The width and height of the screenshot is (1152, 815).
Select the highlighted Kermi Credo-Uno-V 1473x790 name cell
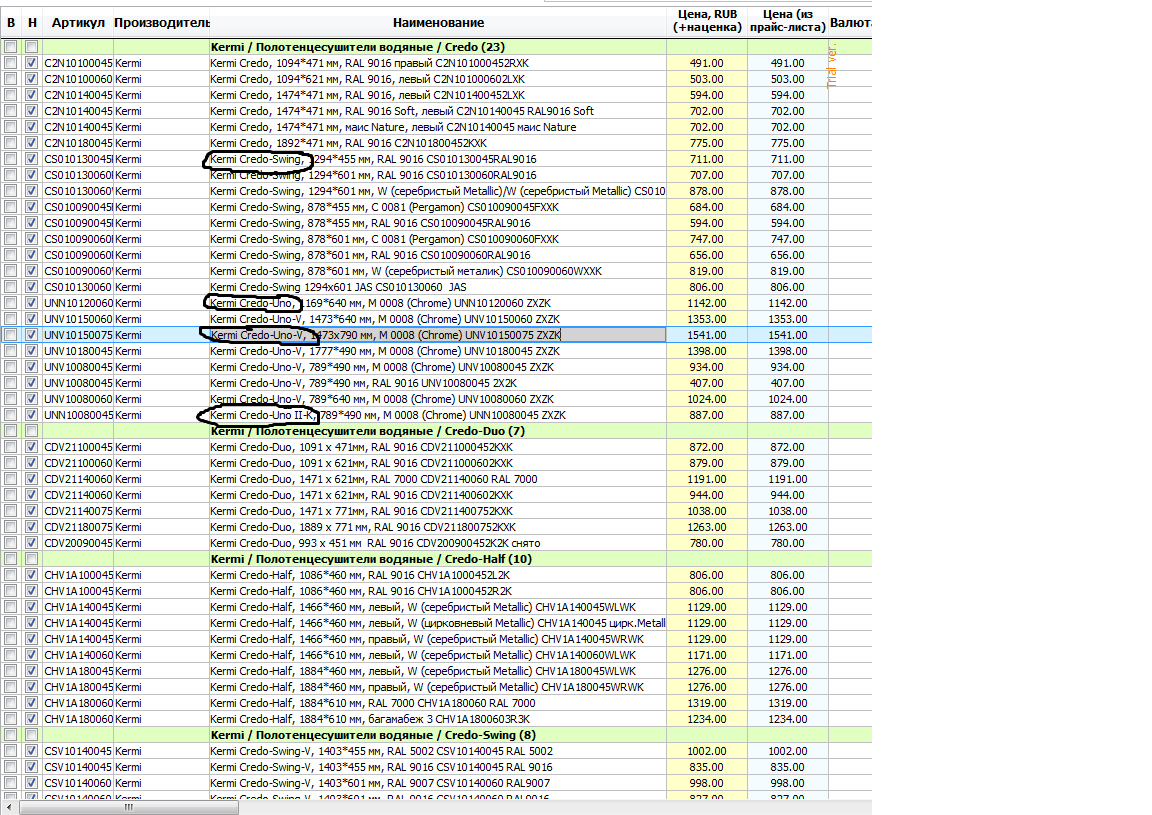pos(438,335)
